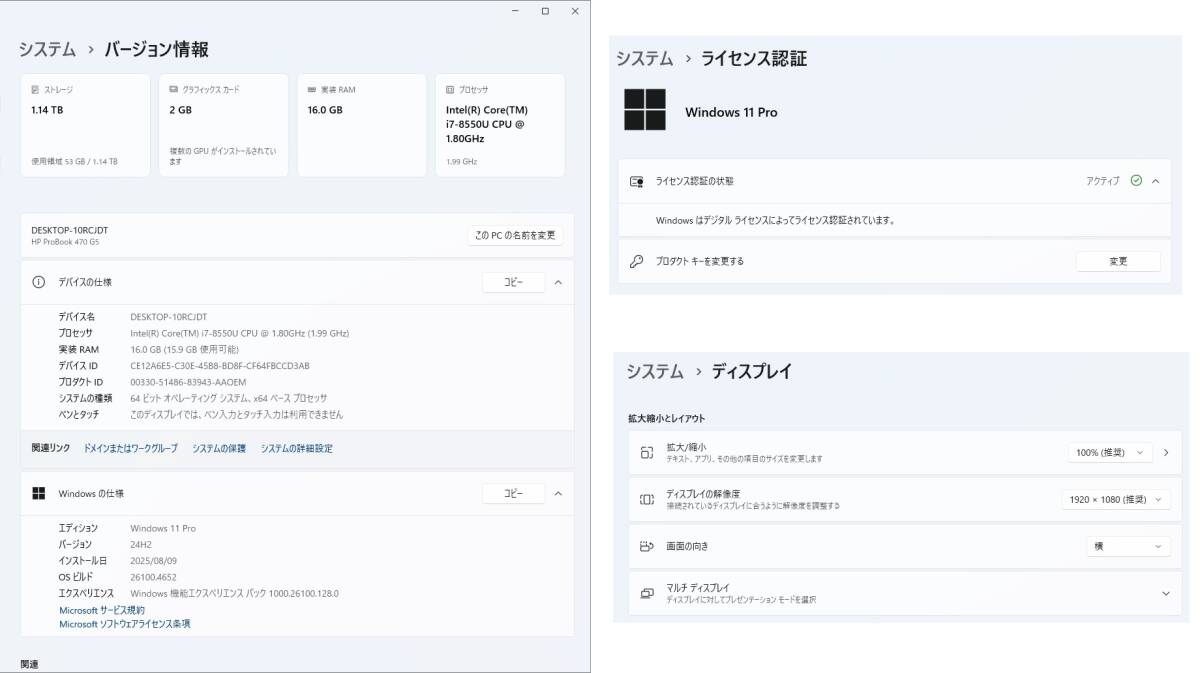Click HP ProBook 470 G5 model text
Image resolution: width=1200 pixels, height=673 pixels.
click(x=65, y=242)
